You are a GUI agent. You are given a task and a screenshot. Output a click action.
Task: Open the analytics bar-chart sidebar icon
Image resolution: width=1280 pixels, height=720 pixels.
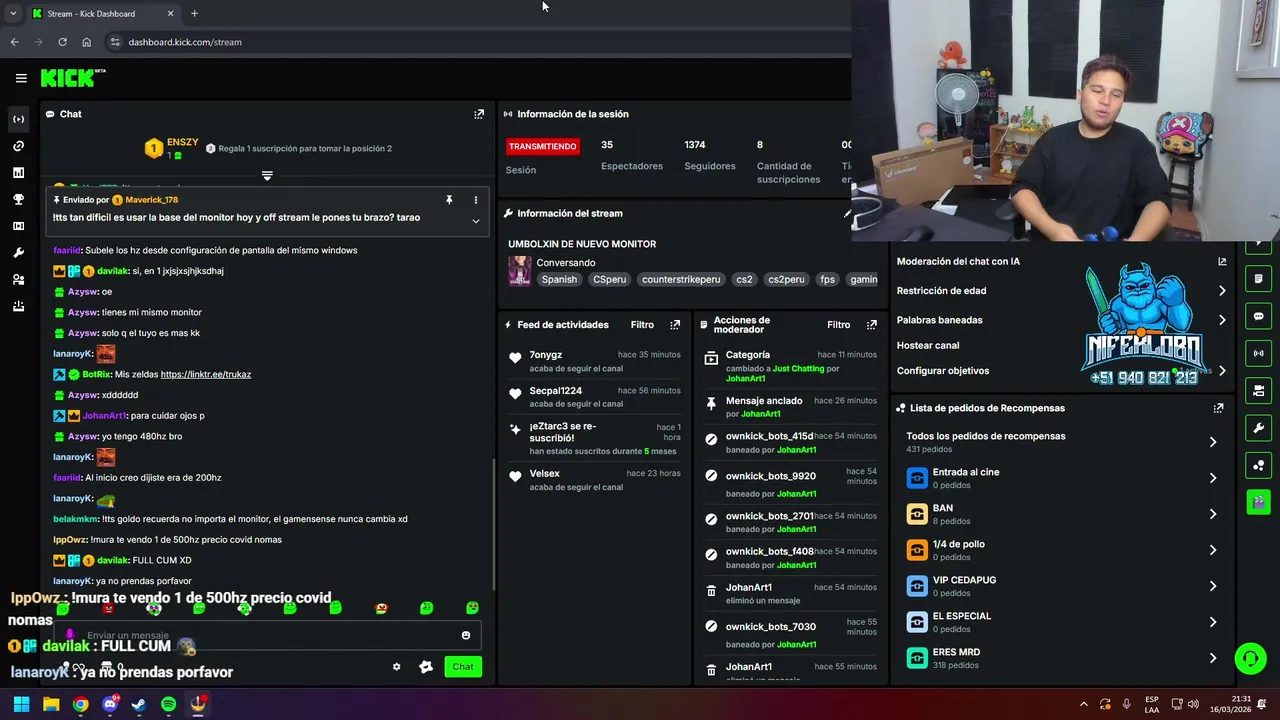[18, 173]
